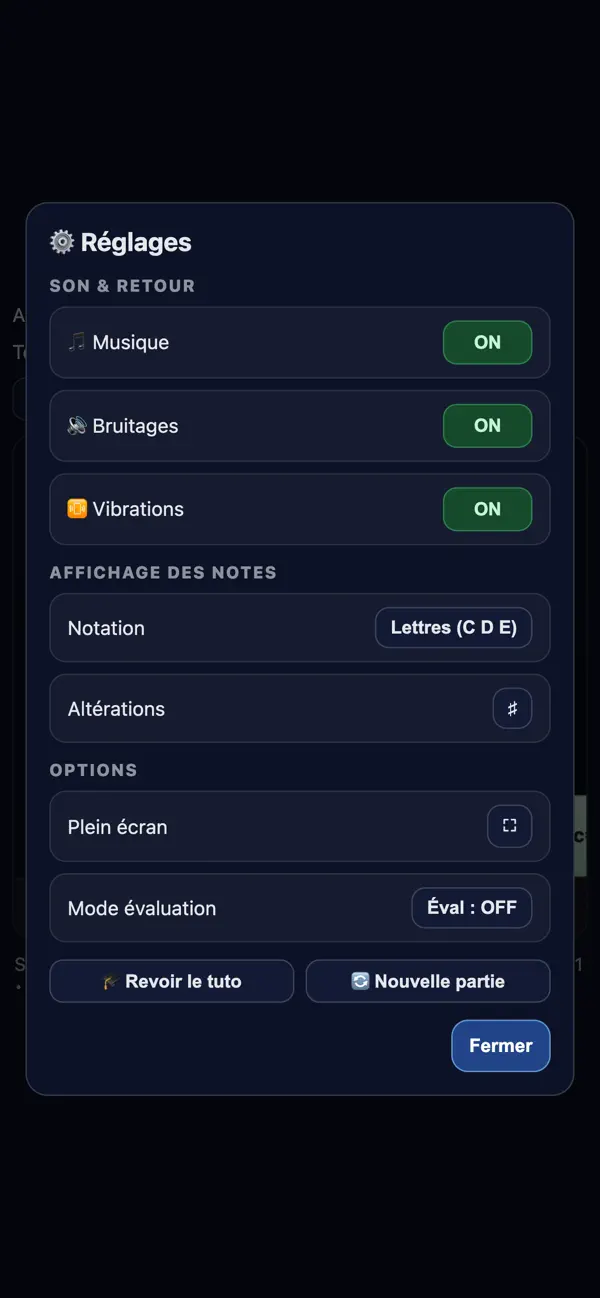Image resolution: width=600 pixels, height=1298 pixels.
Task: Disable Bruitages with its ON switch
Action: [x=487, y=425]
